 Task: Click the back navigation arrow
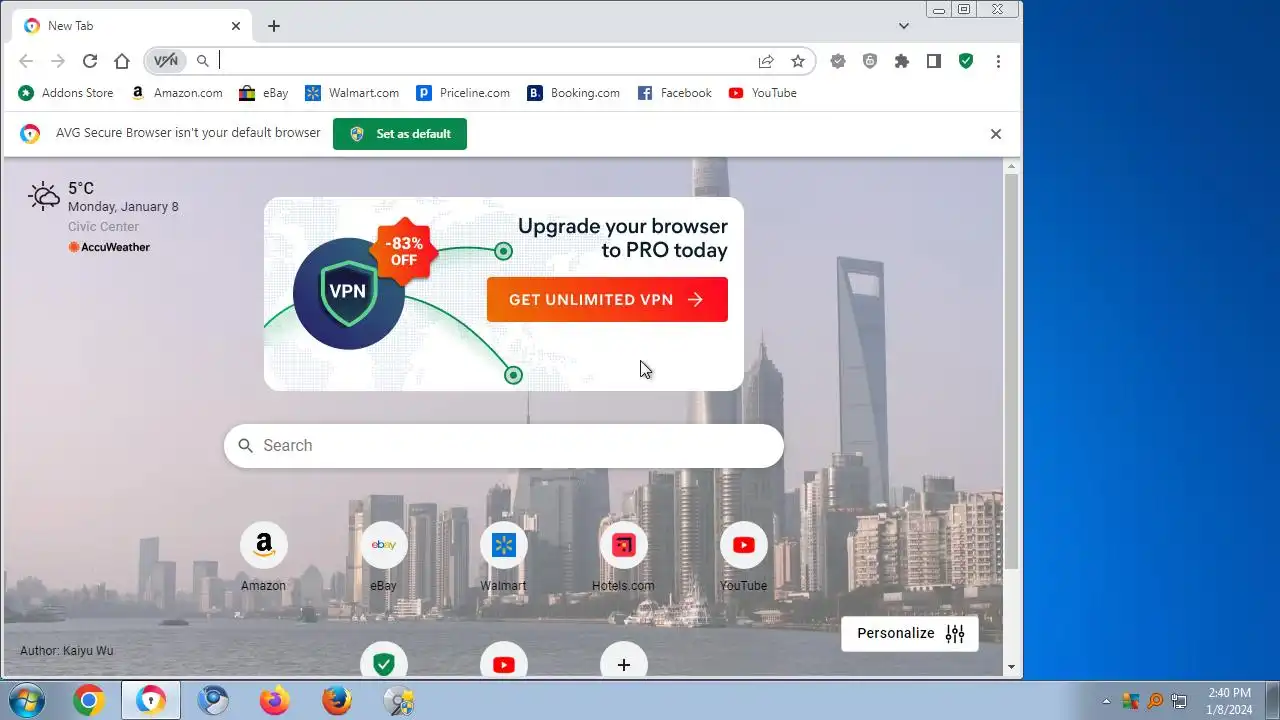point(27,61)
